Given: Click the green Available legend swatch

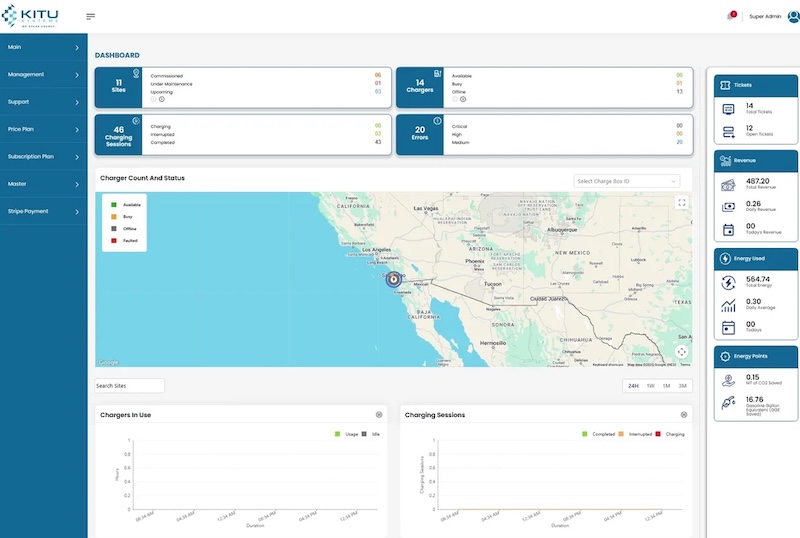Looking at the screenshot, I should coord(114,205).
